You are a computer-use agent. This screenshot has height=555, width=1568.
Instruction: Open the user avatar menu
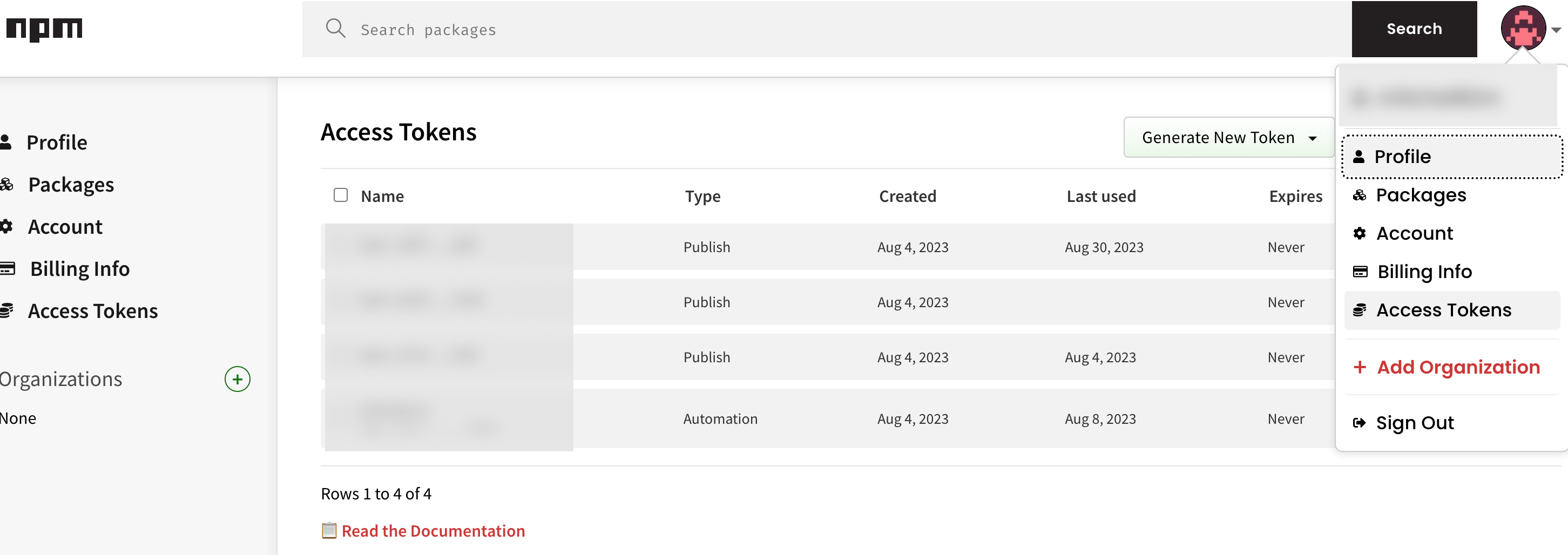click(x=1523, y=28)
